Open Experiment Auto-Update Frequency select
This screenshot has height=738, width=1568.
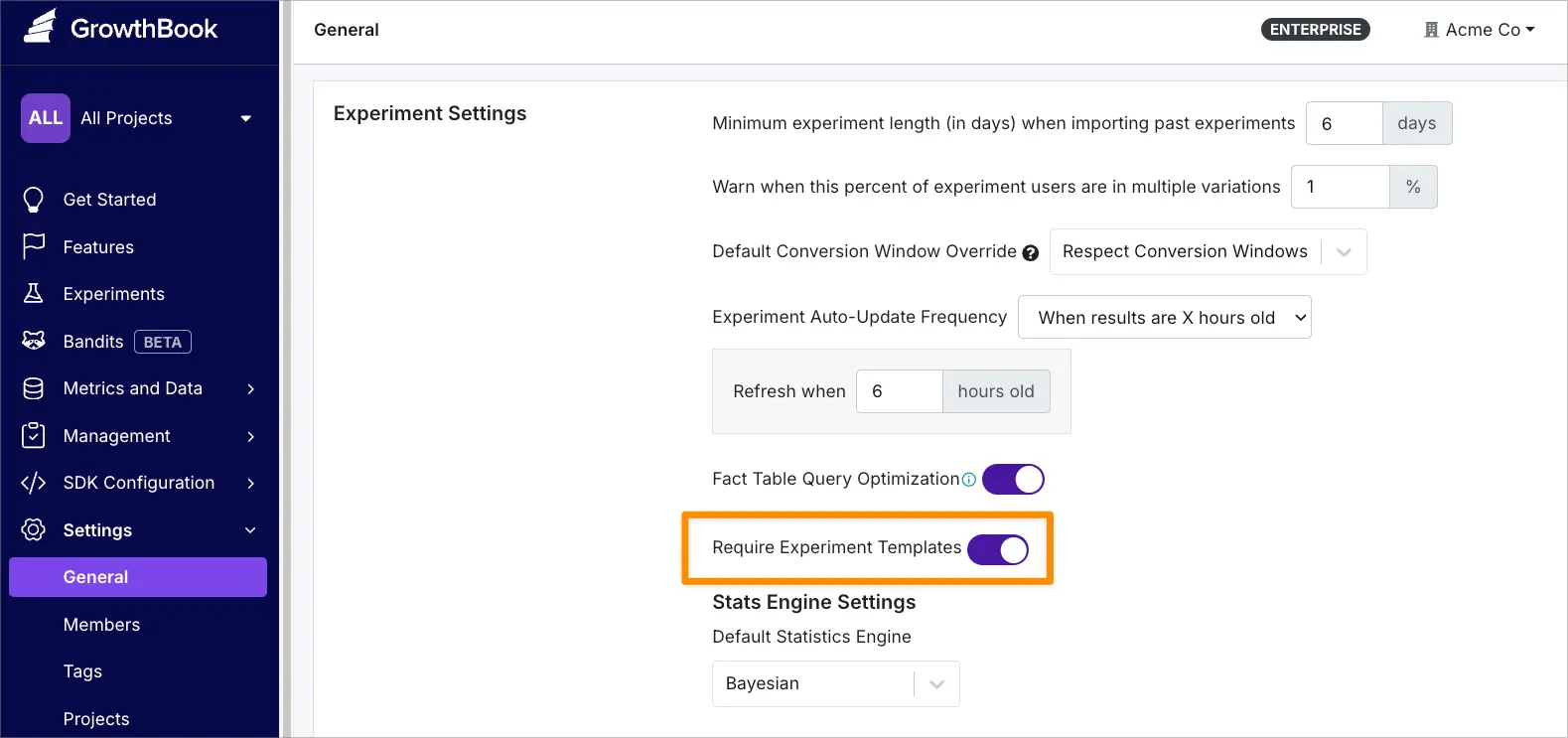coord(1164,318)
